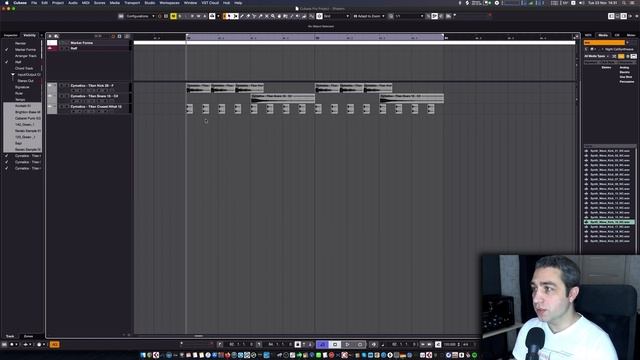
Task: Solo the Cymatics Titan Kick track
Action: [x=67, y=86]
